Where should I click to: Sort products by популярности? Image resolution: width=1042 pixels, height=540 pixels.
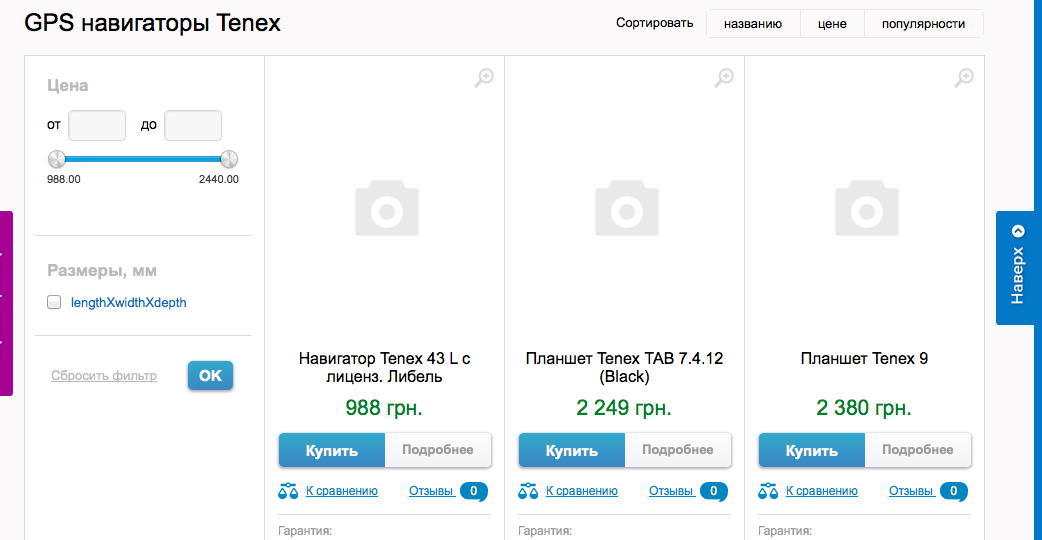(x=923, y=24)
